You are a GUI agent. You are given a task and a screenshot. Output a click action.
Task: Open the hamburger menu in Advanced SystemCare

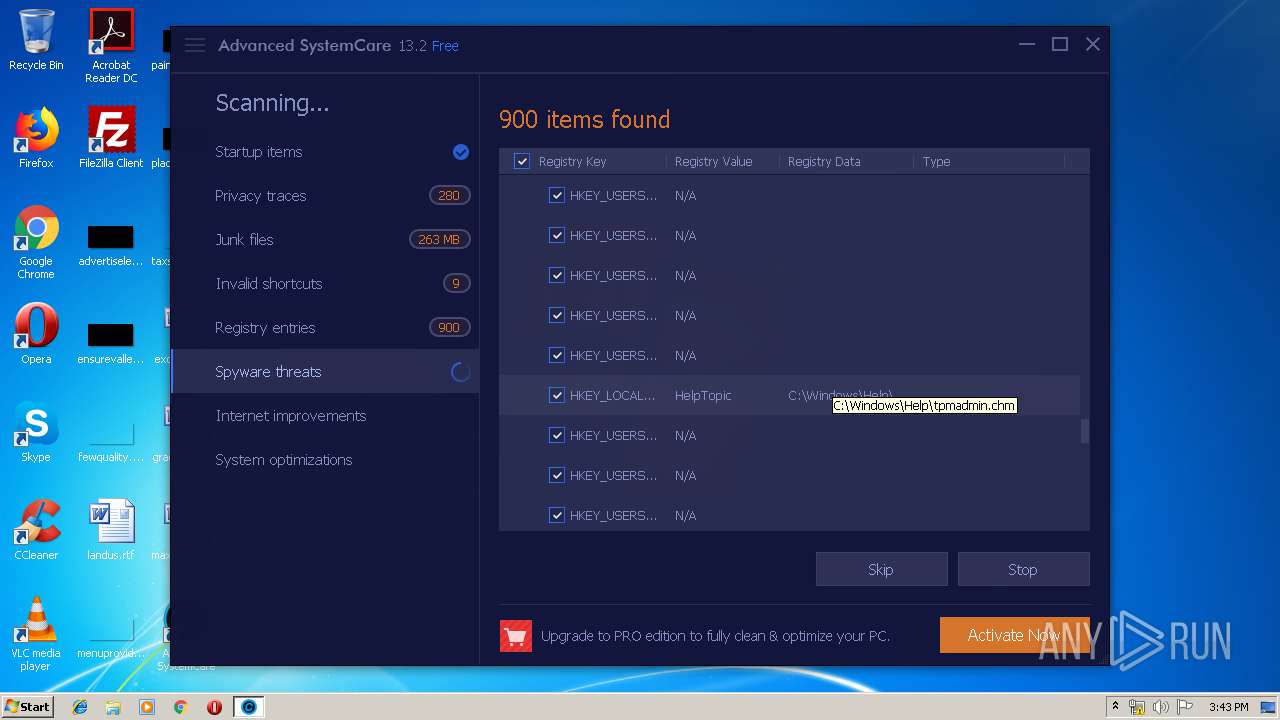point(195,45)
